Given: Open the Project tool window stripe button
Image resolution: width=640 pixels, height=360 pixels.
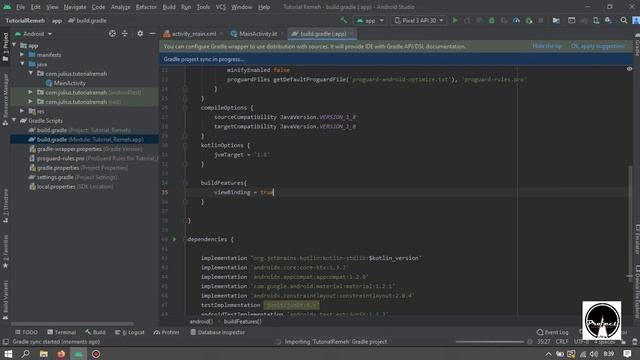Looking at the screenshot, I should pos(5,47).
